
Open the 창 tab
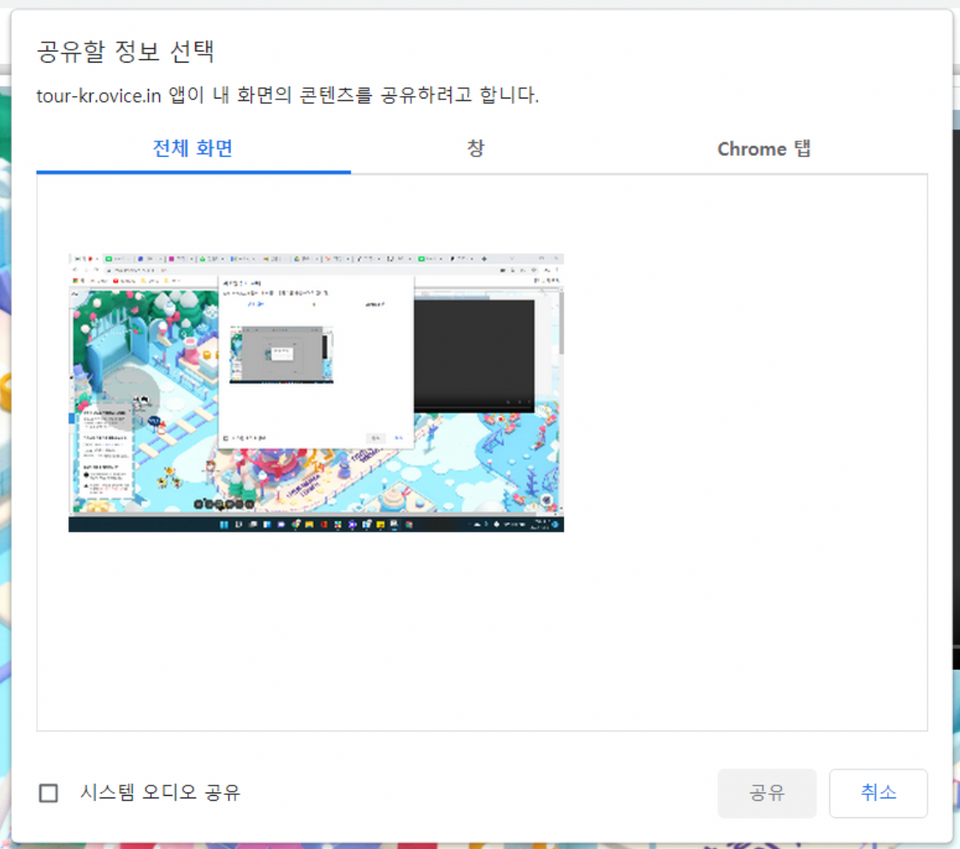pos(476,149)
